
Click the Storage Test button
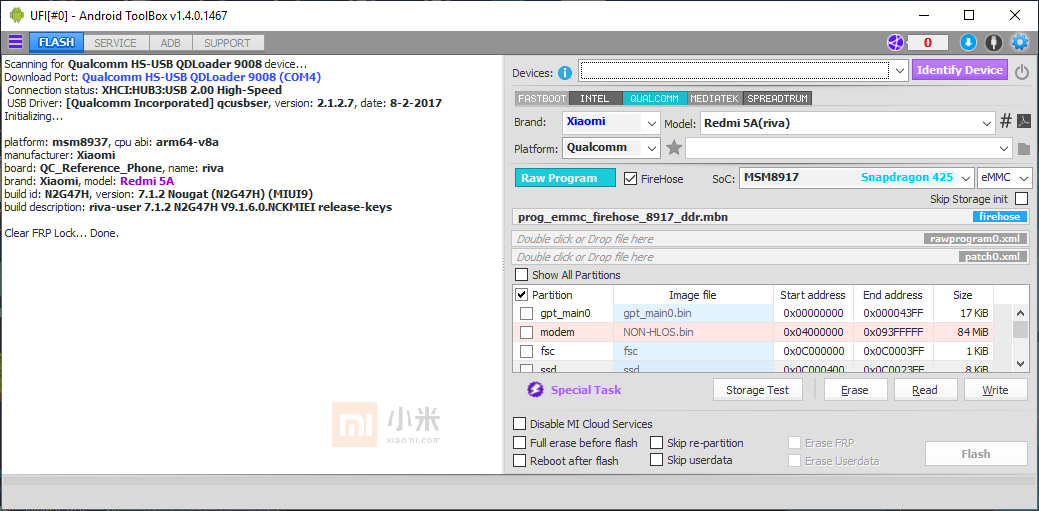(x=757, y=390)
